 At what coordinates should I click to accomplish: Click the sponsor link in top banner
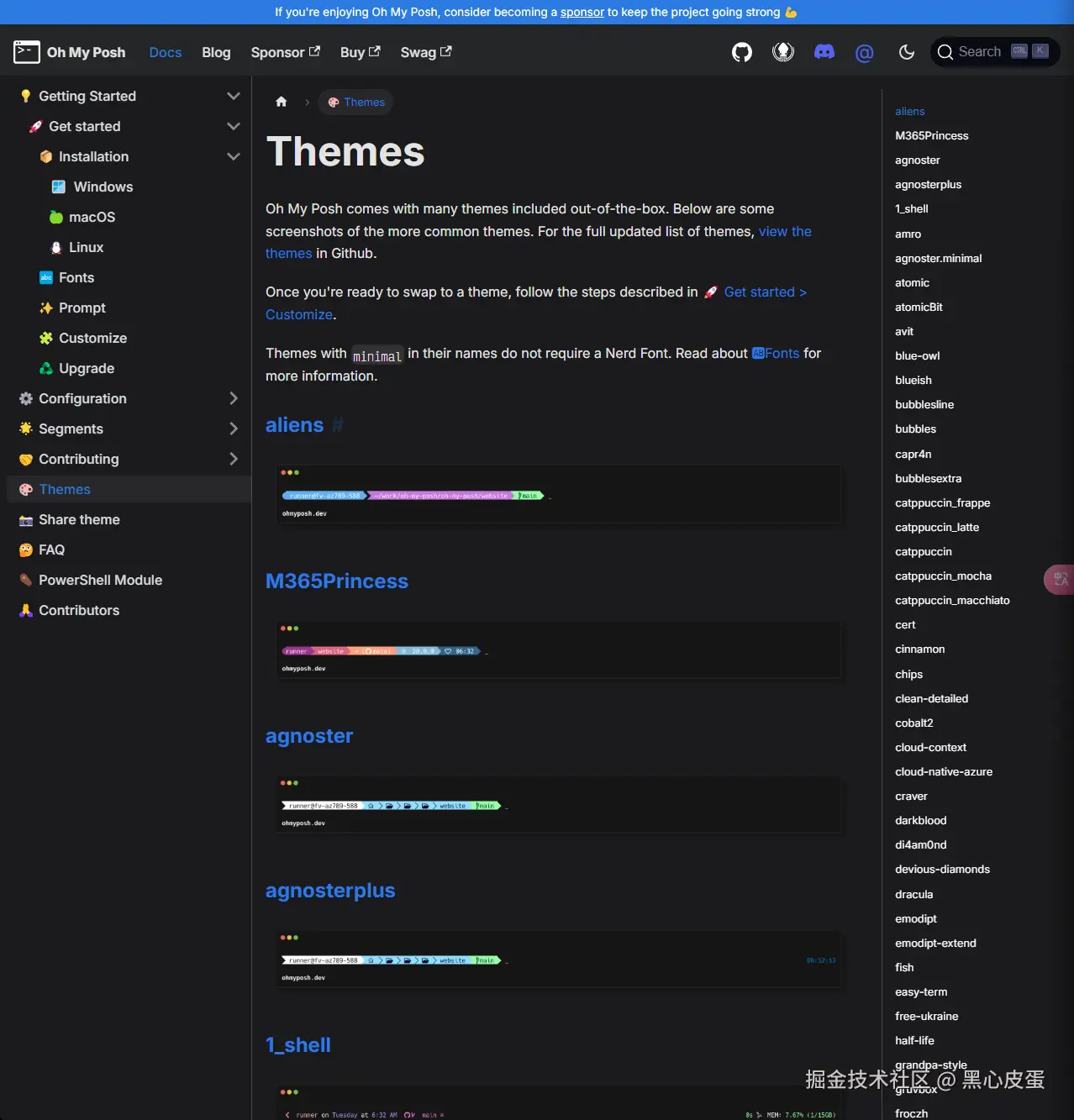pyautogui.click(x=582, y=12)
